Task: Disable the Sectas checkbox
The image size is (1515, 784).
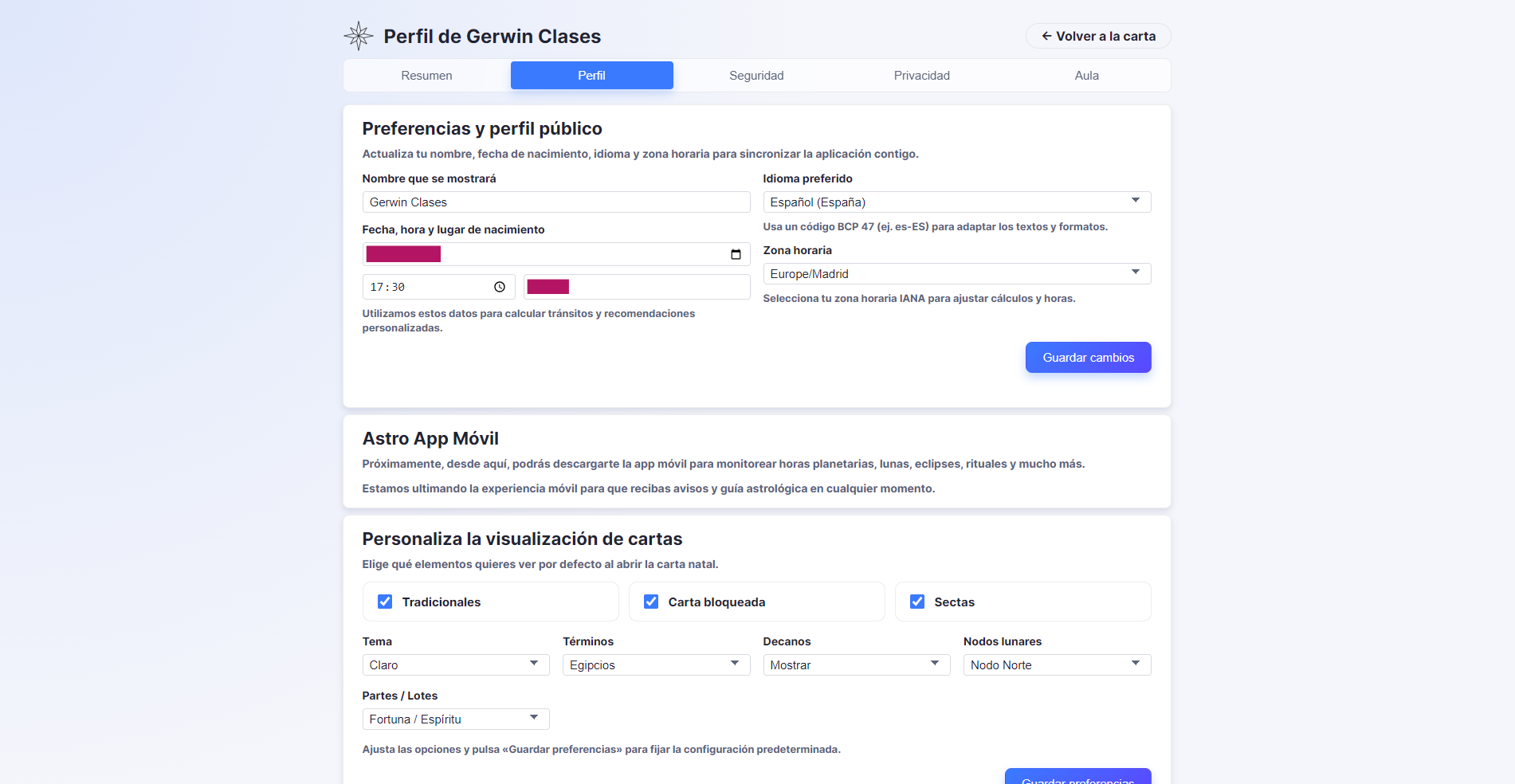Action: (x=917, y=602)
